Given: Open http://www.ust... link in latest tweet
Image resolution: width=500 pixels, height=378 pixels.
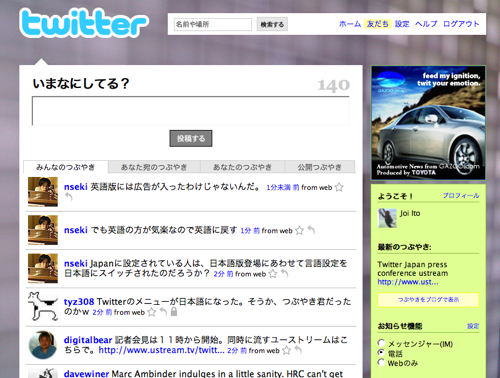Looking at the screenshot, I should coord(408,282).
